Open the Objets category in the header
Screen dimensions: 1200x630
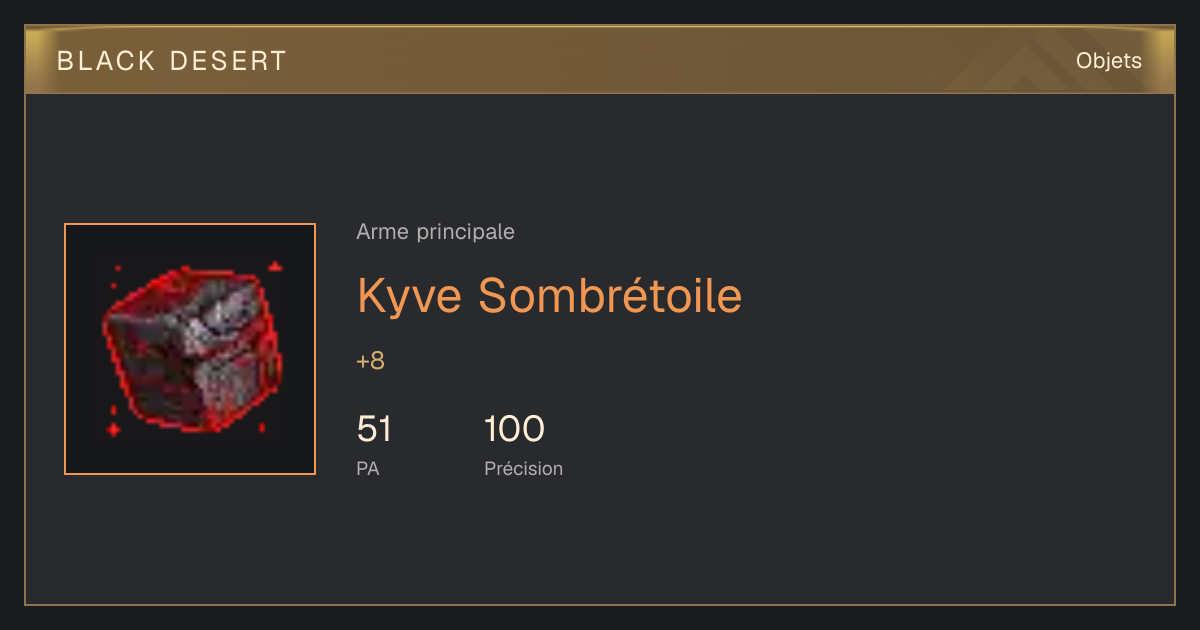(x=1108, y=61)
